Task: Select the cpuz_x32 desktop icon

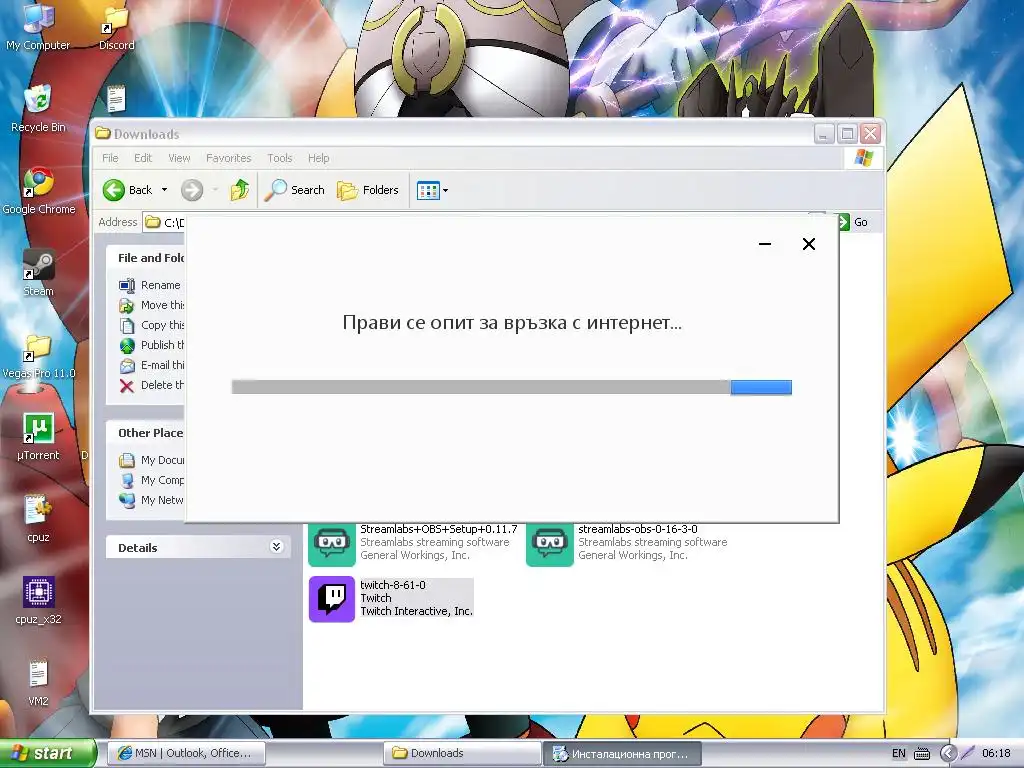Action: [x=39, y=601]
